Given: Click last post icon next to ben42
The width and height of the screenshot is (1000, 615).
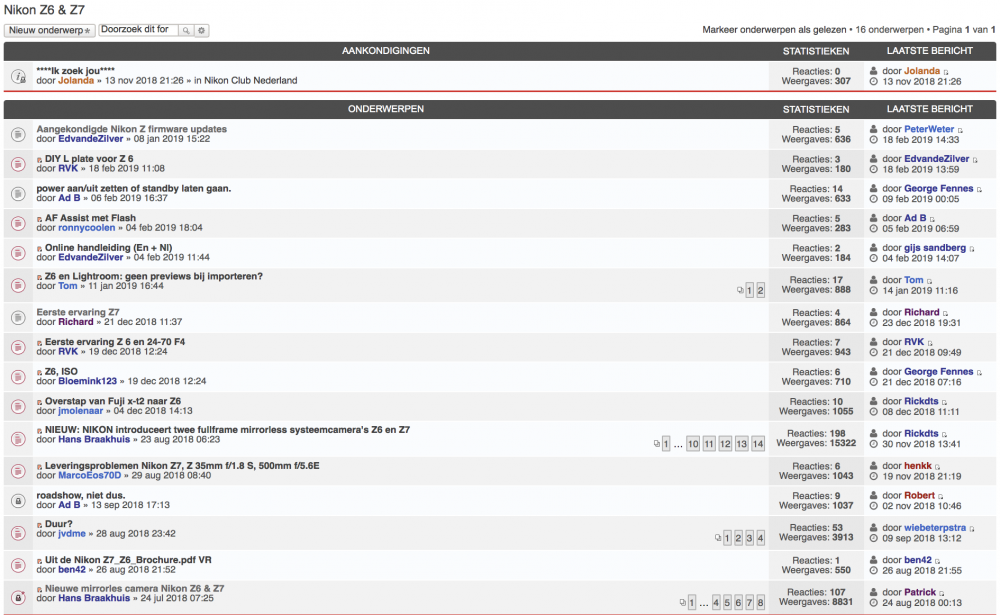Looking at the screenshot, I should [938, 561].
